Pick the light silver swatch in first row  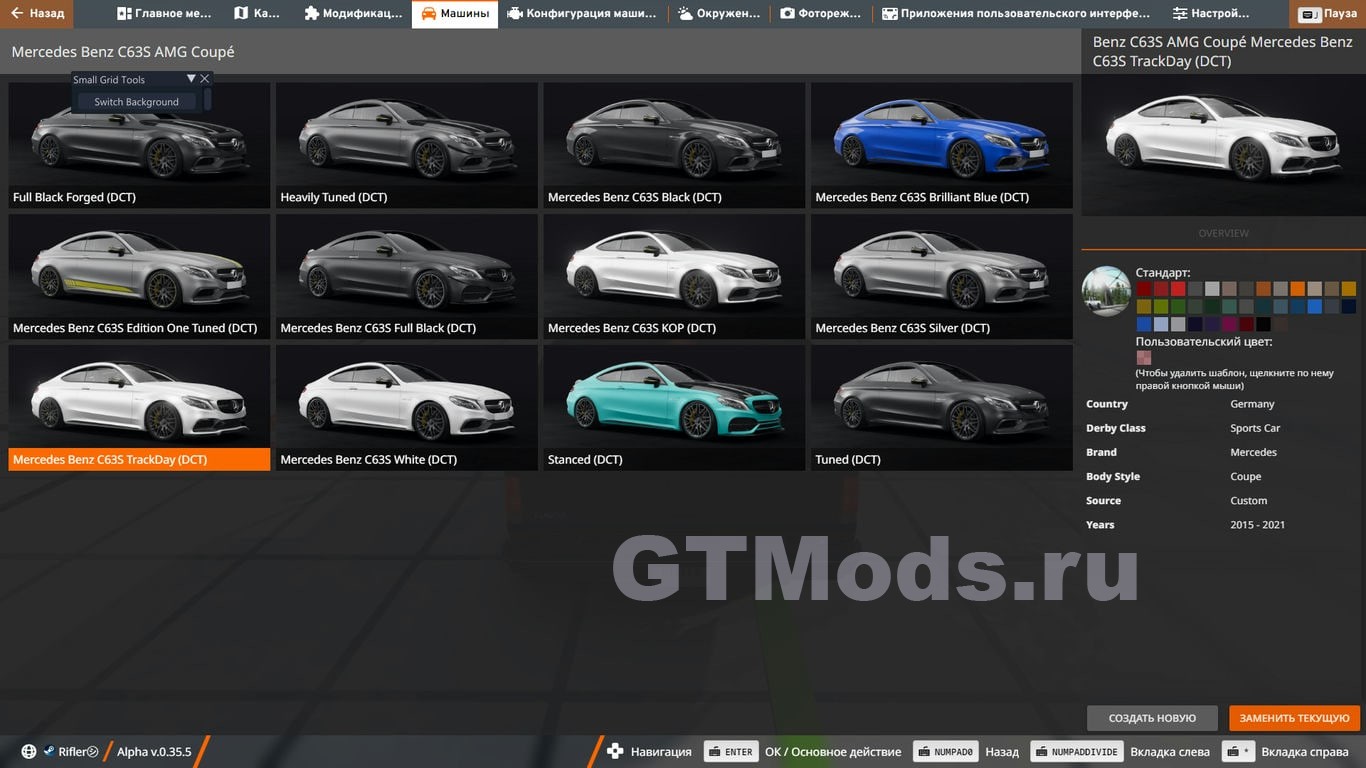1212,289
